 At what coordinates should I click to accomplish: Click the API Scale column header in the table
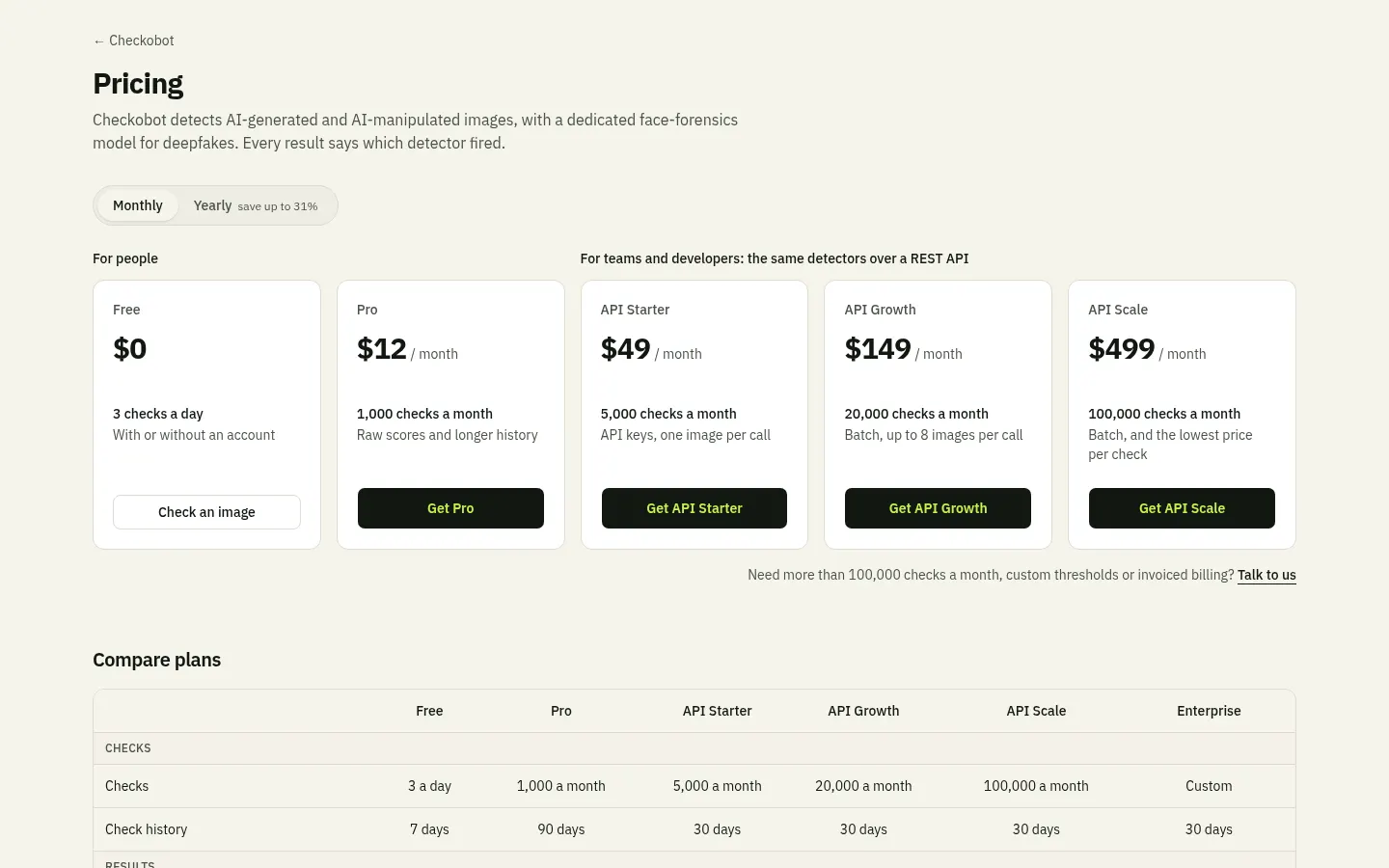[1036, 711]
